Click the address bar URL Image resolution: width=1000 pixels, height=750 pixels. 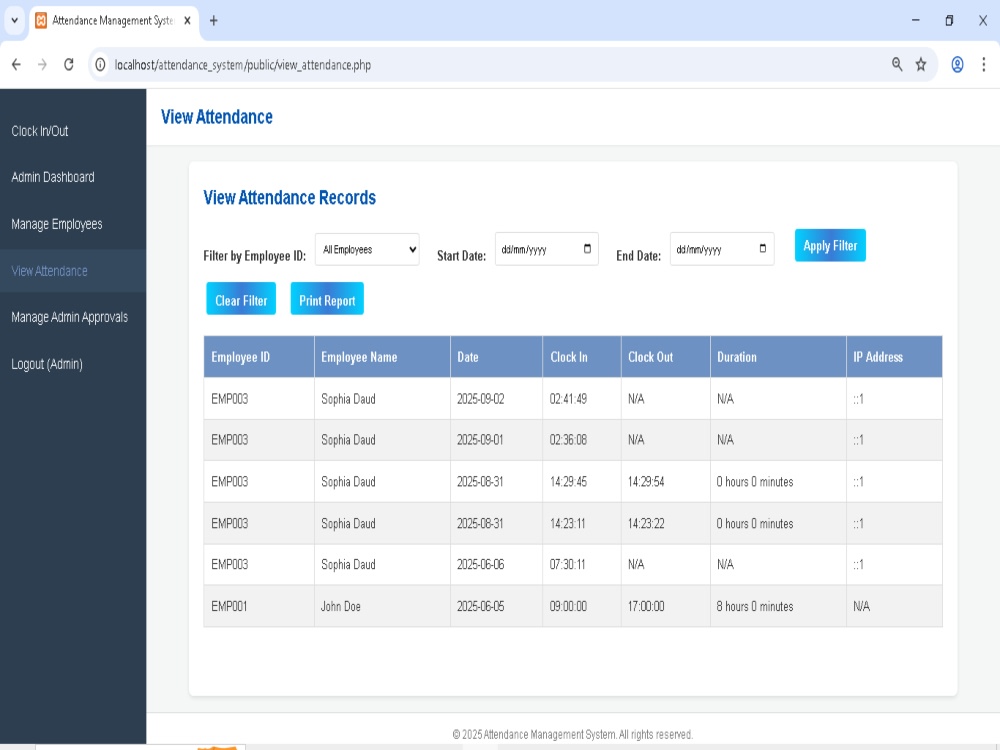pyautogui.click(x=242, y=65)
